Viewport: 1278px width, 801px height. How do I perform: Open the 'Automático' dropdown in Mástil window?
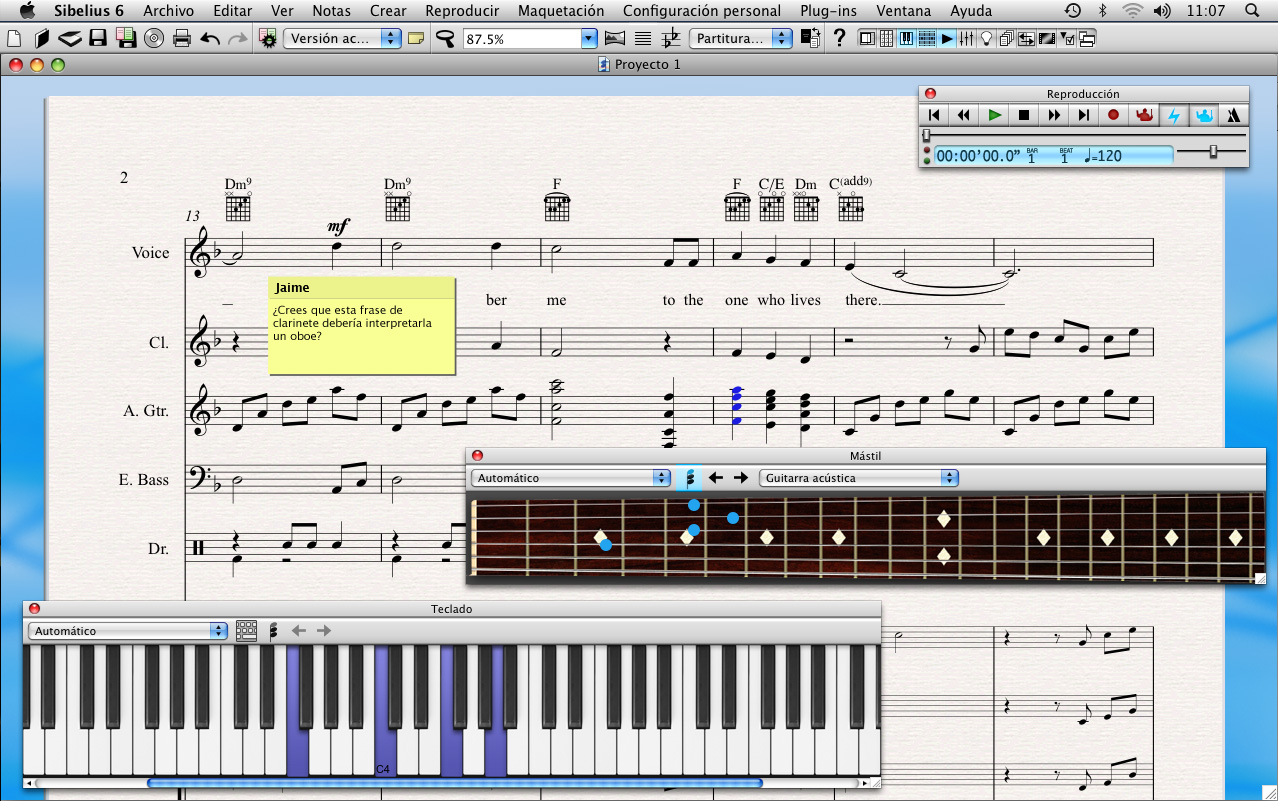point(571,478)
